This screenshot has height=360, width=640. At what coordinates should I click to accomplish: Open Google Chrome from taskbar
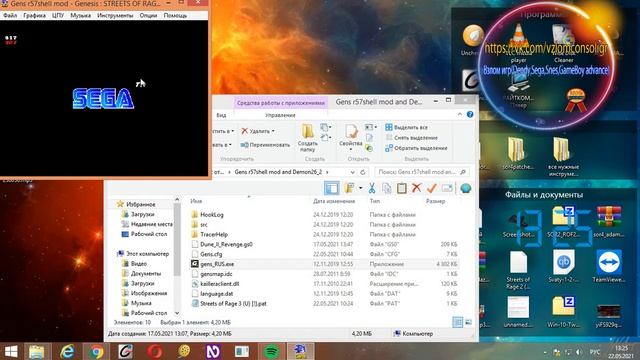96,351
